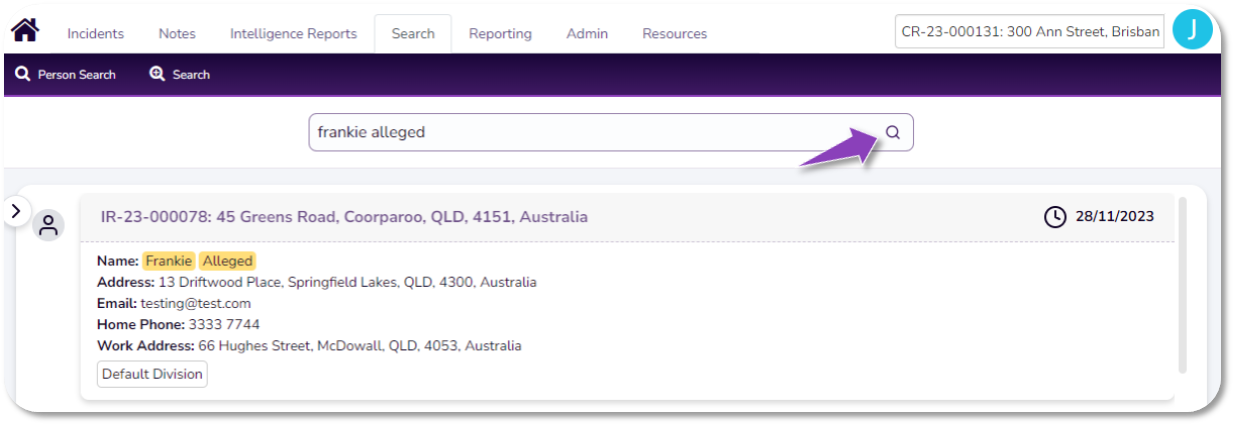Viewport: 1234px width, 425px height.
Task: Click the magnifier icon in the search box
Action: [x=893, y=132]
